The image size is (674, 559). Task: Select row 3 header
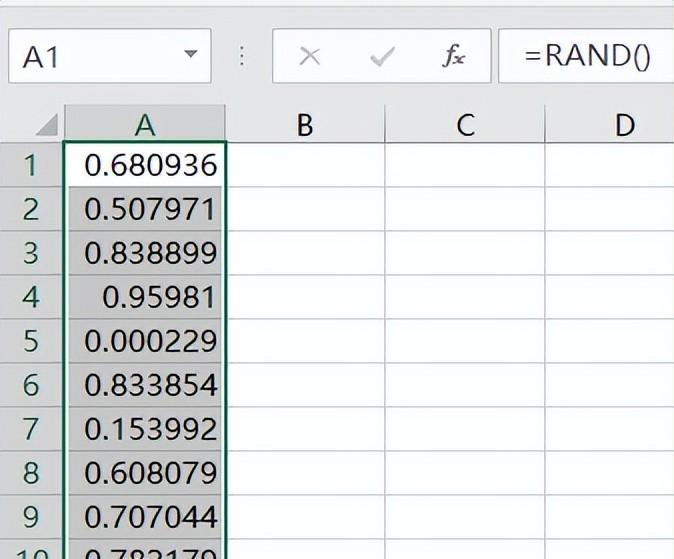coord(31,253)
